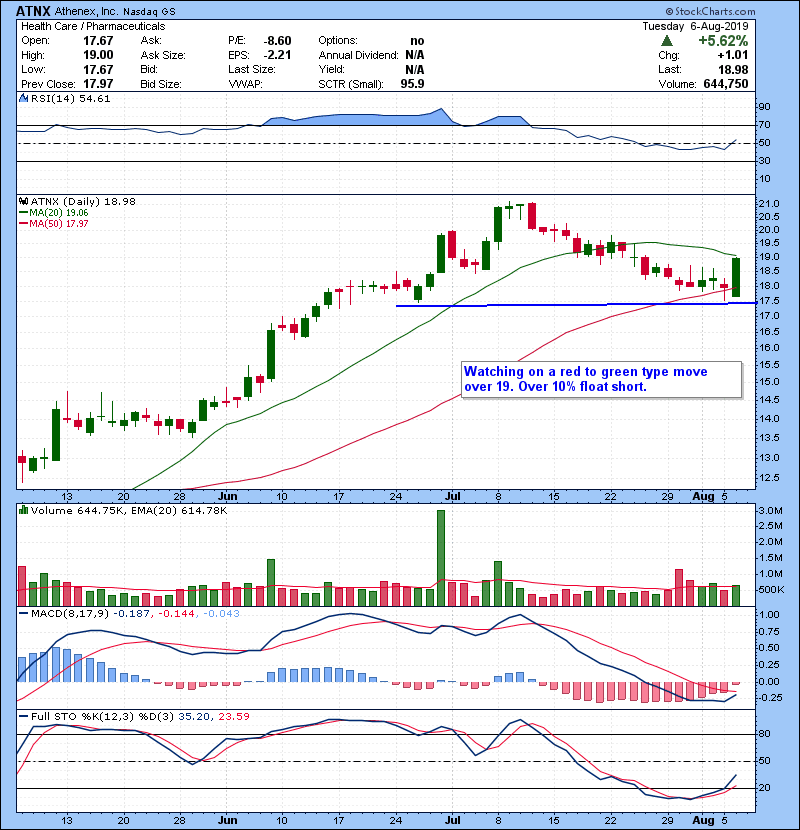Click the red MA(50) legend line marker
The width and height of the screenshot is (800, 830).
pos(23,224)
